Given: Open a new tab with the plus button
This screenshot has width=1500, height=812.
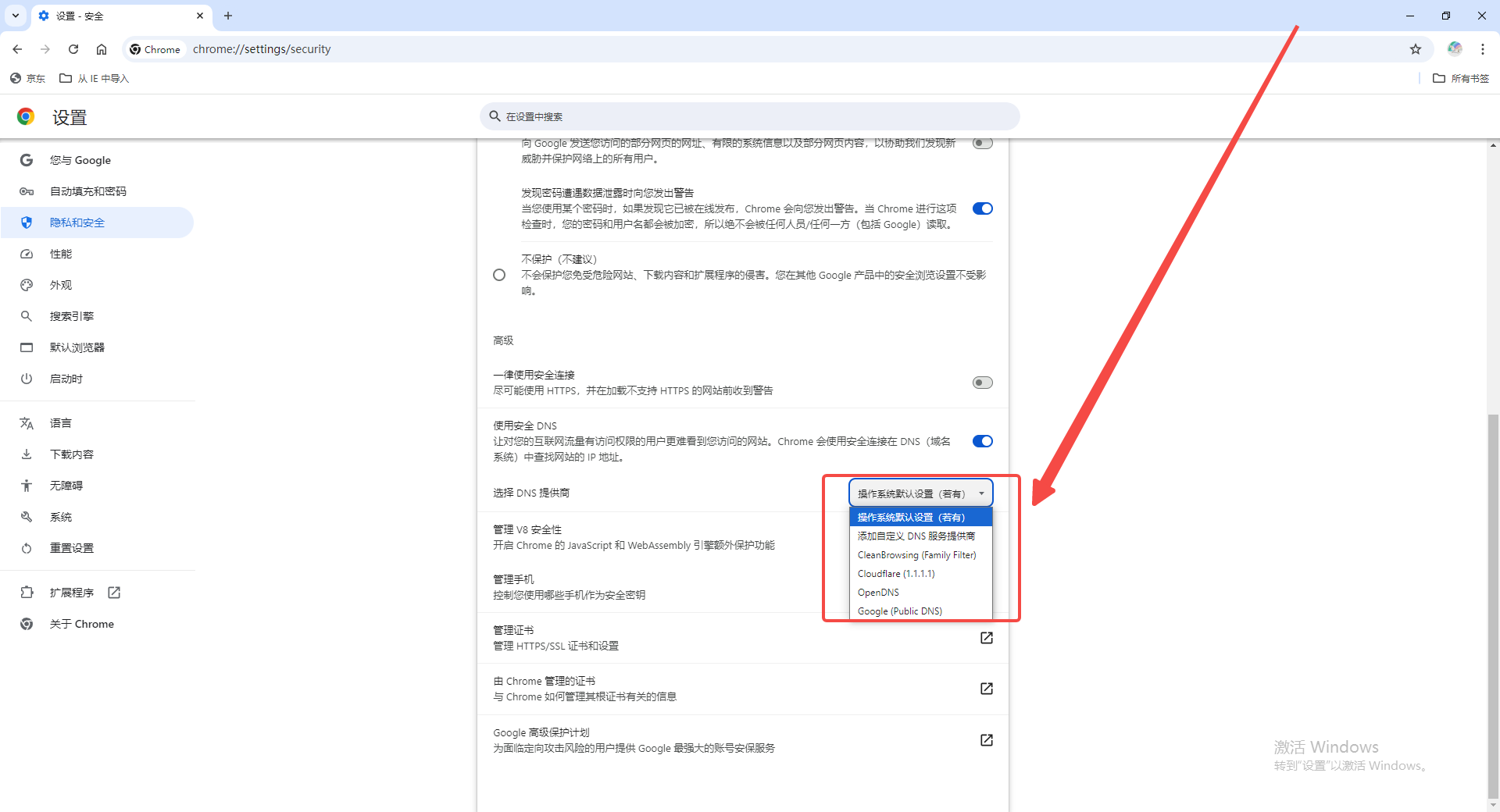Looking at the screenshot, I should coord(228,16).
